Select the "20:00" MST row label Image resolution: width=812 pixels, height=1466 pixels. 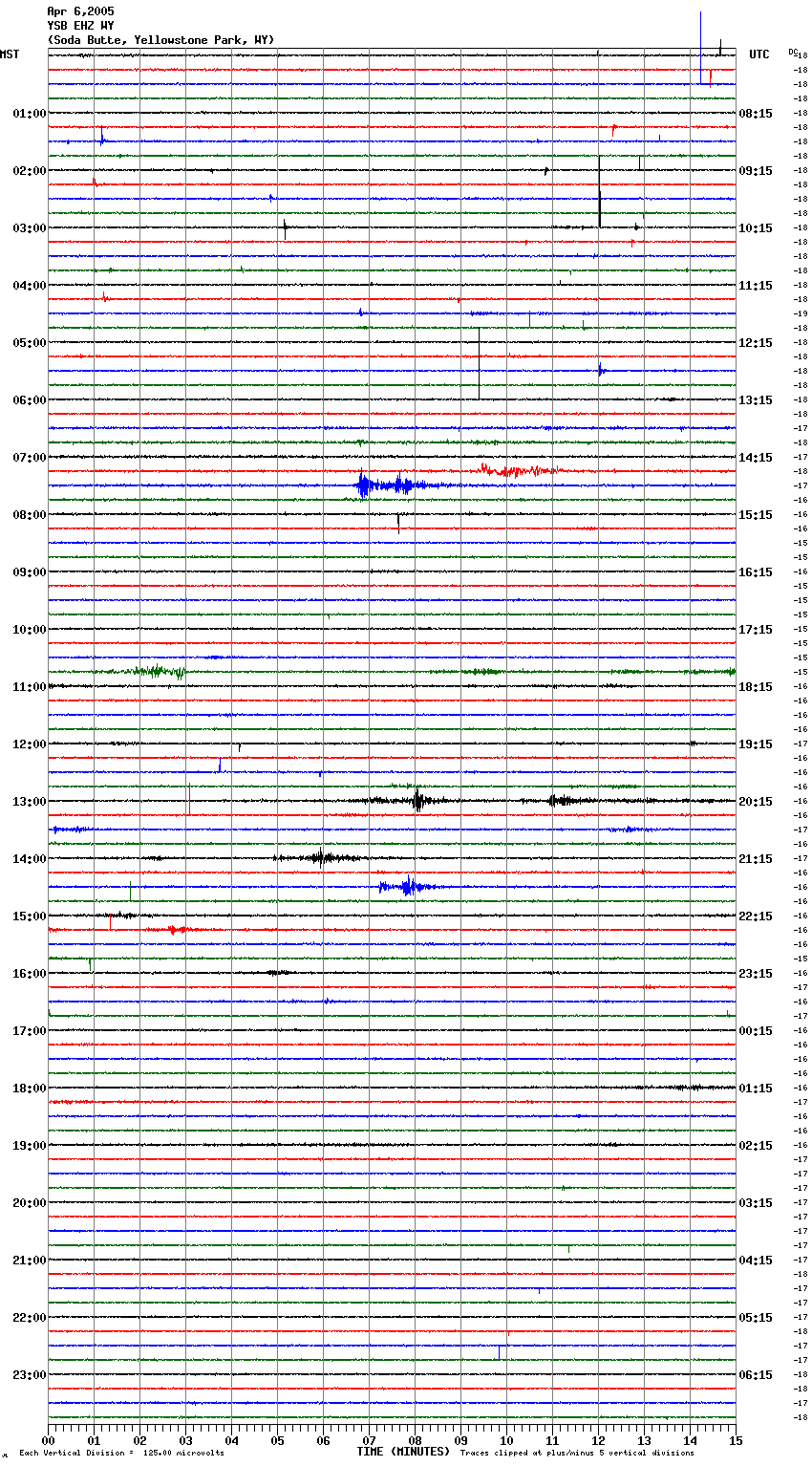tap(30, 1203)
